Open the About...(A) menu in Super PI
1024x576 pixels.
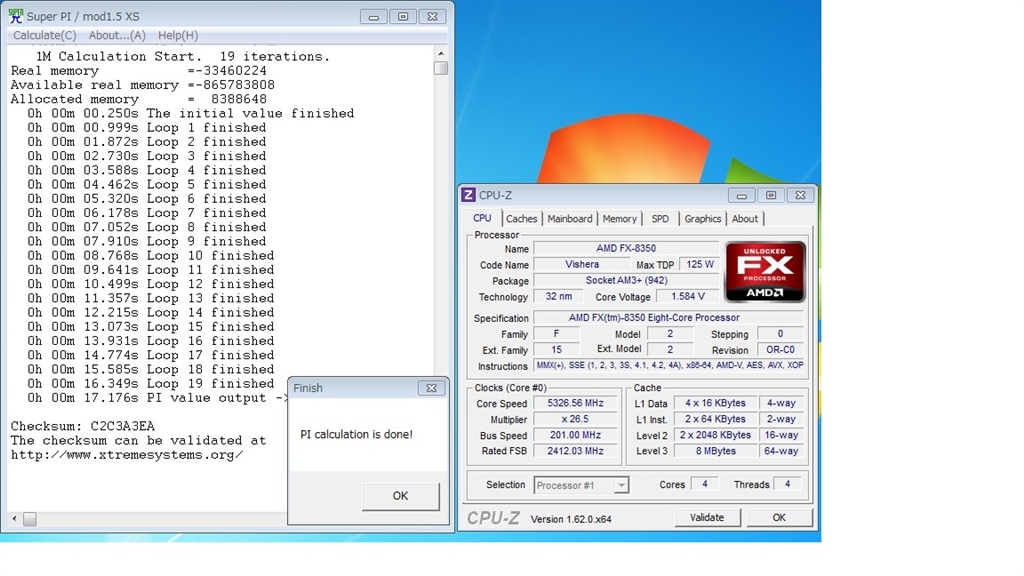[x=117, y=35]
